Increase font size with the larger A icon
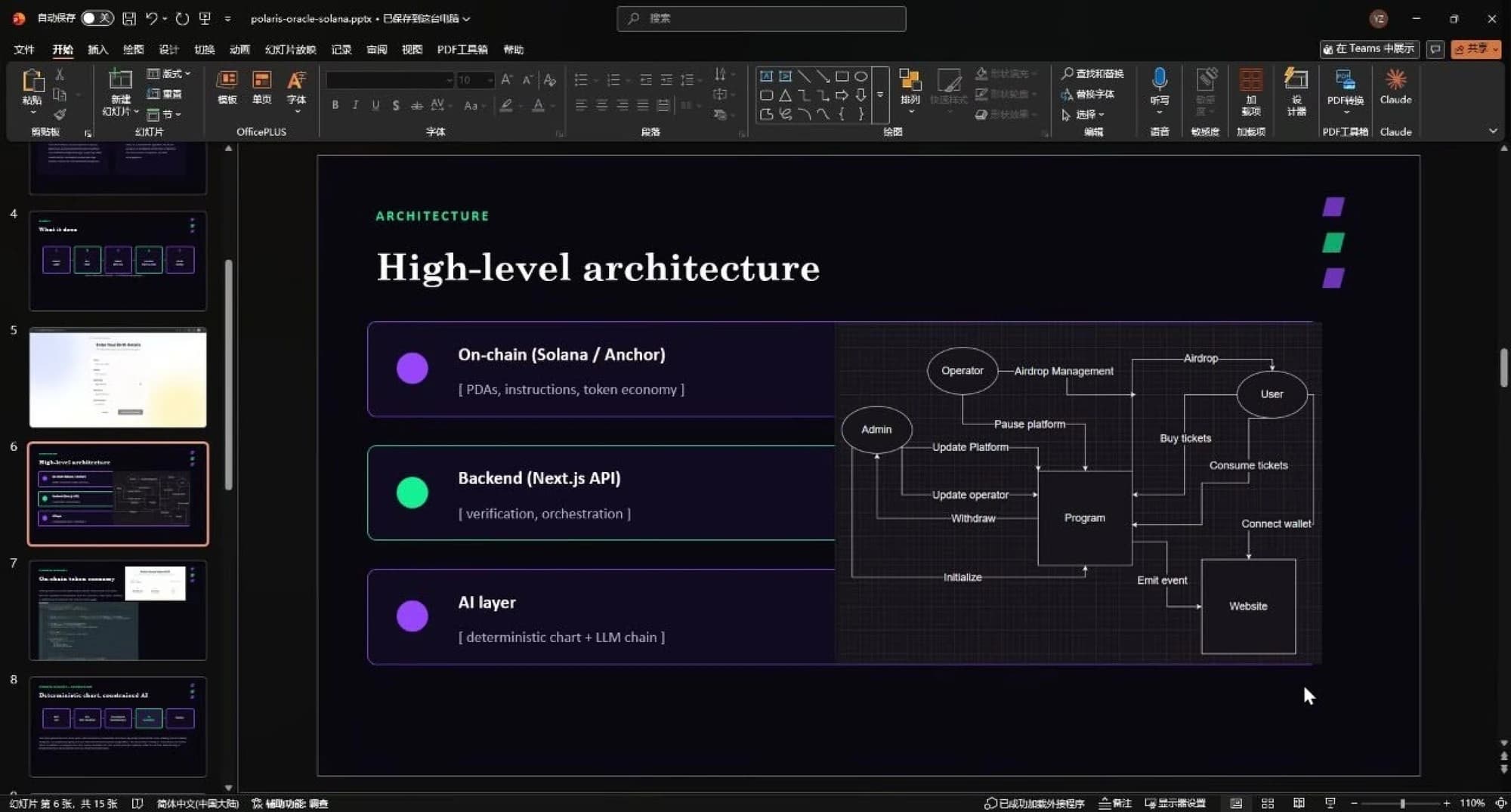 (x=506, y=79)
